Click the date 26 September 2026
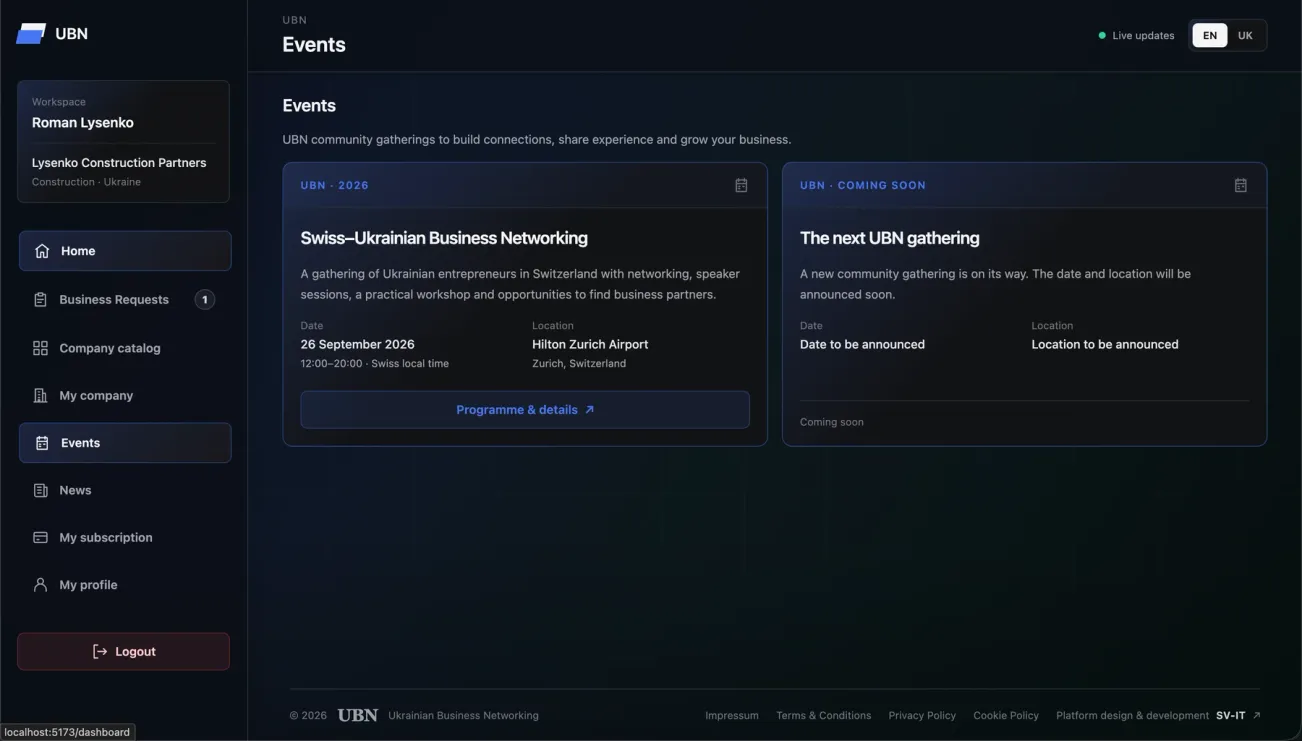 [358, 344]
